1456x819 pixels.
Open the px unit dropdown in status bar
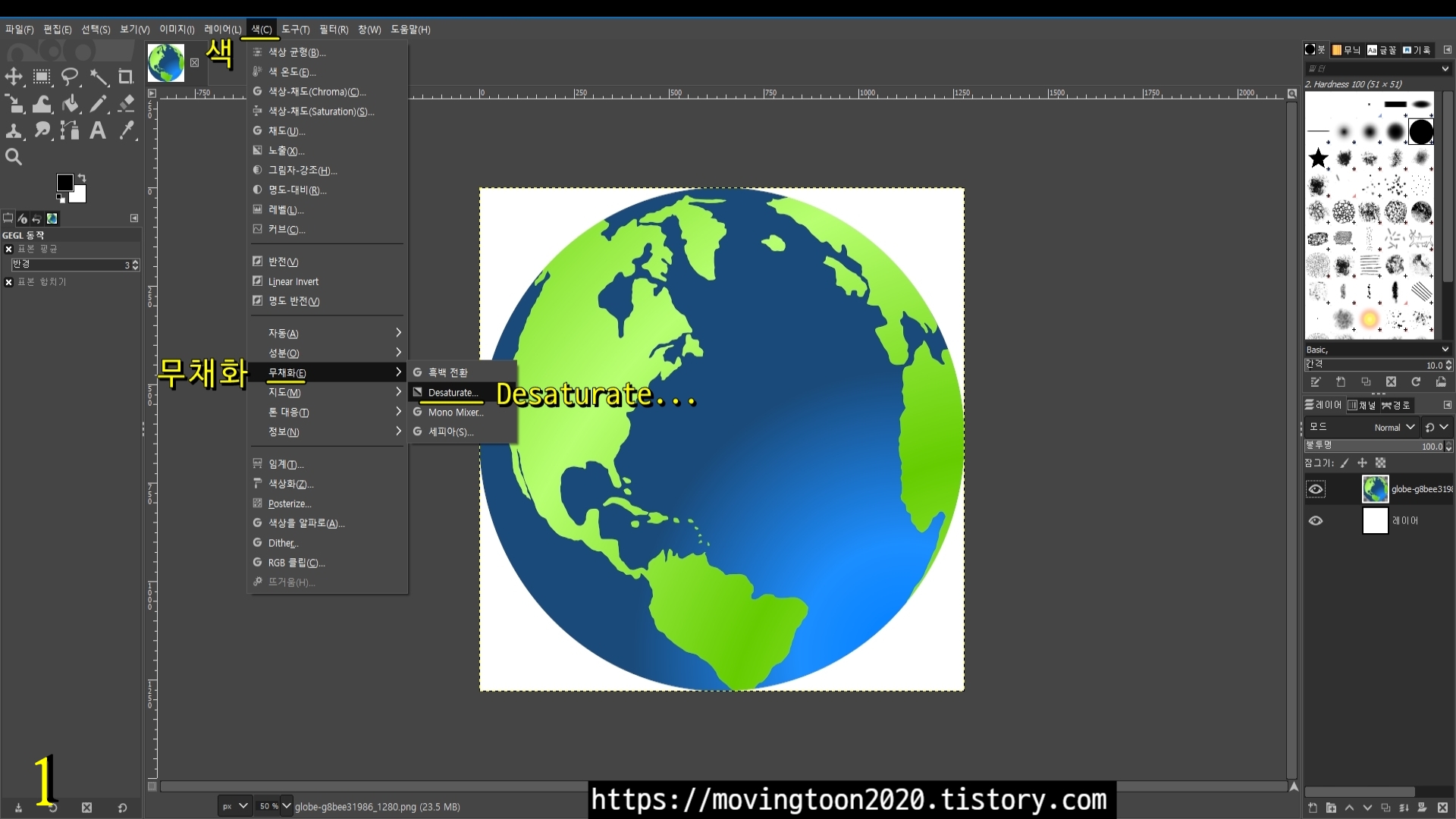pos(234,806)
